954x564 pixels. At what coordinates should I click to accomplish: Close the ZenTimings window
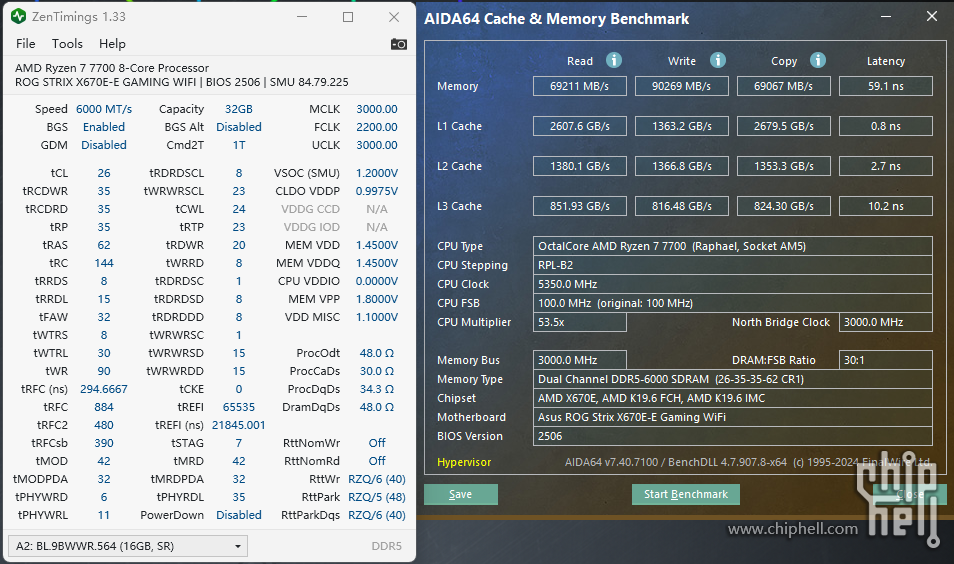point(394,16)
